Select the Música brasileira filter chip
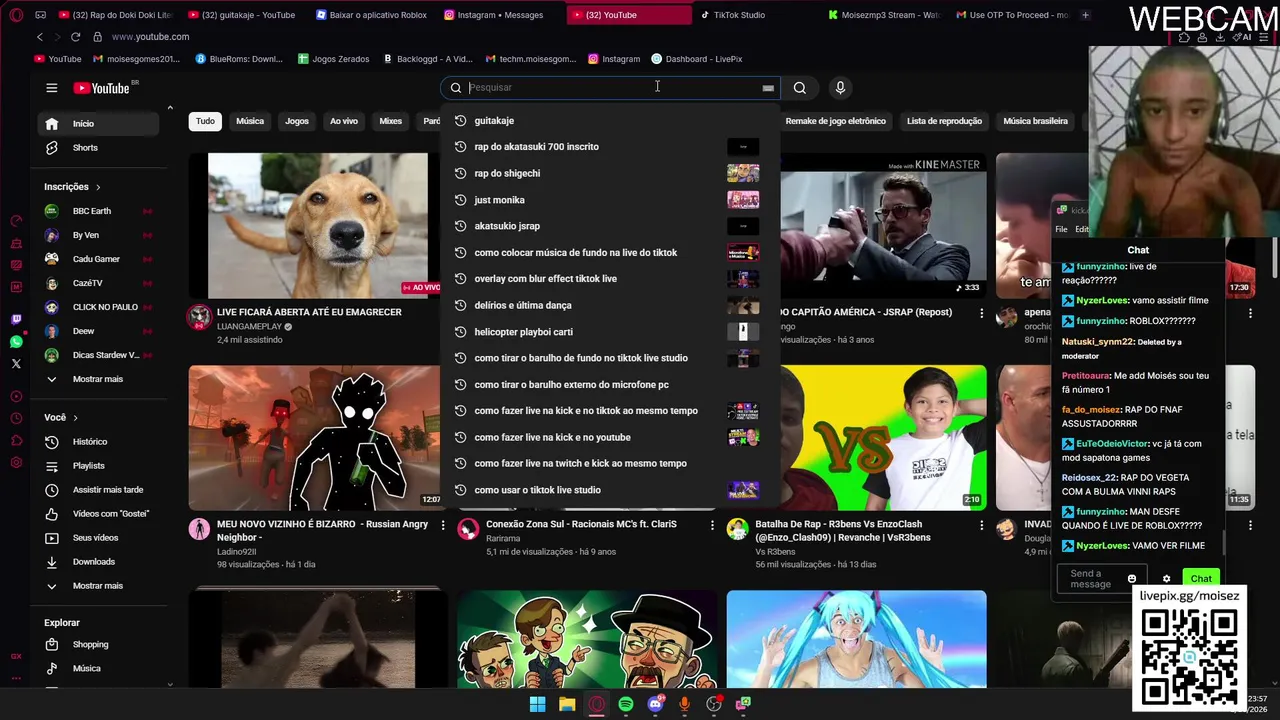1280x720 pixels. point(1035,121)
